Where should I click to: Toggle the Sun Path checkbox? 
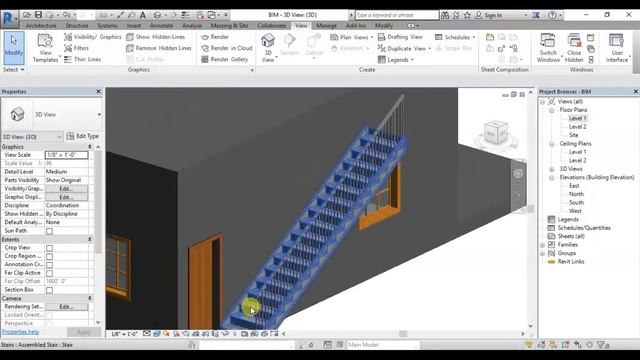pyautogui.click(x=49, y=231)
